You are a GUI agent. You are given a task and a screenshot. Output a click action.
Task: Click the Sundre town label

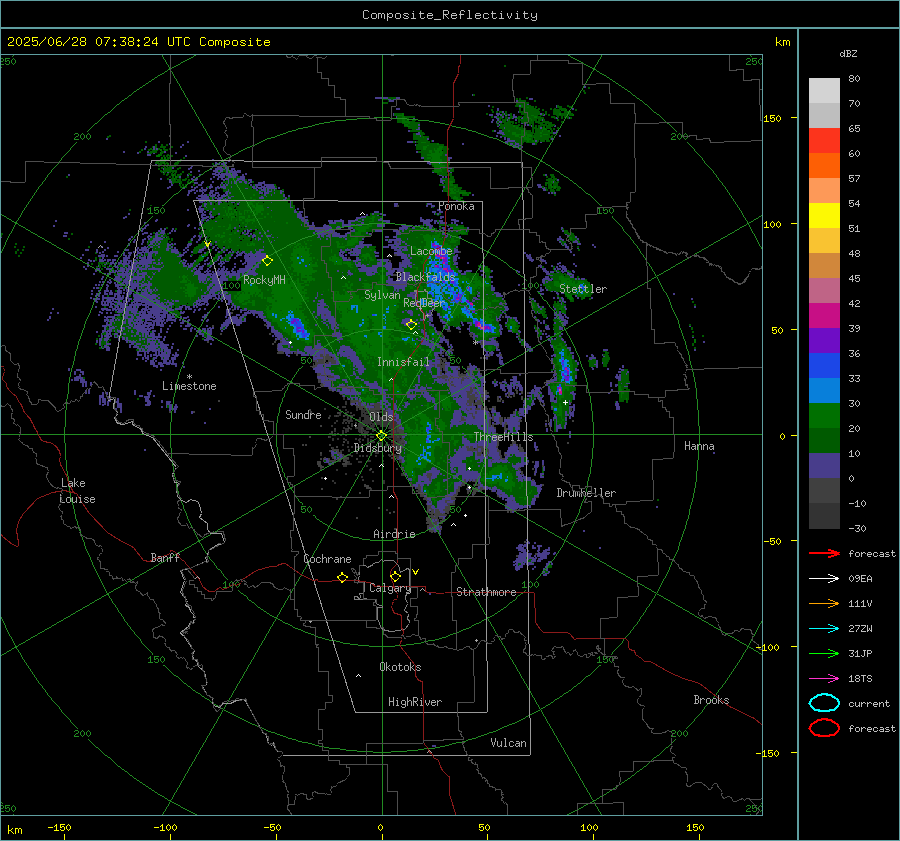click(303, 414)
